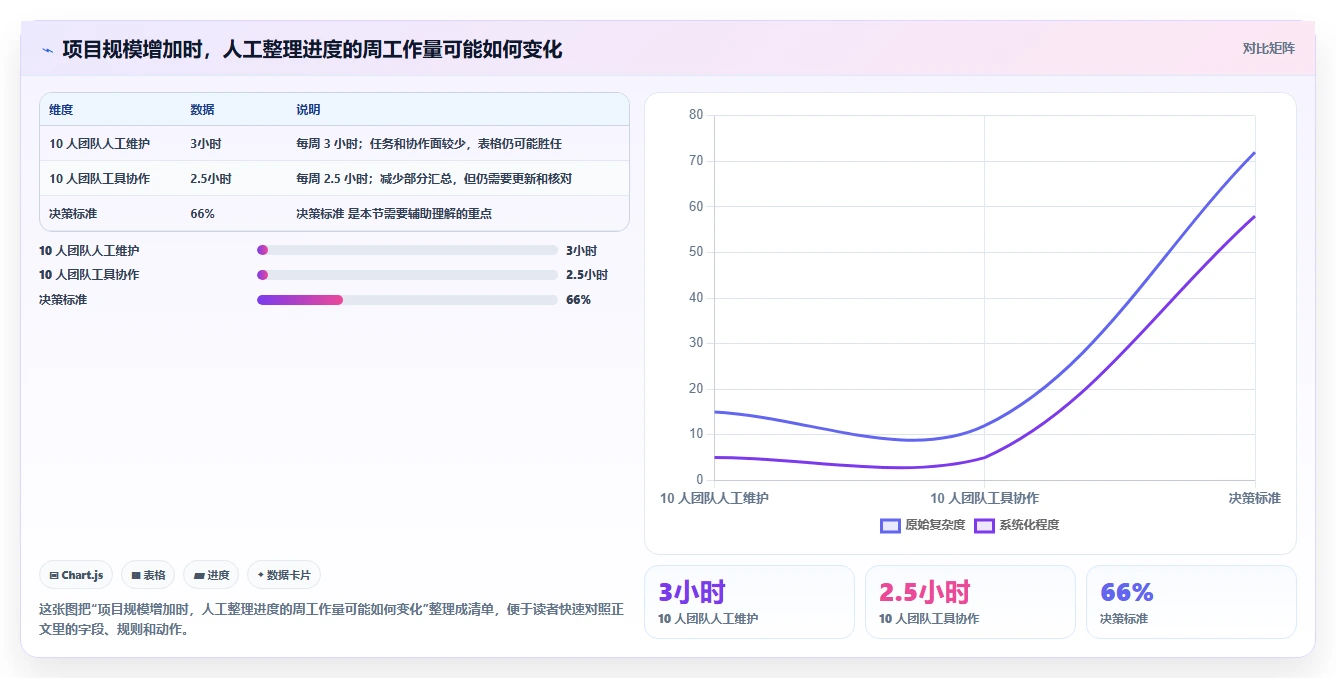This screenshot has width=1336, height=678.
Task: Click table data cell 3小时
Action: [x=206, y=144]
